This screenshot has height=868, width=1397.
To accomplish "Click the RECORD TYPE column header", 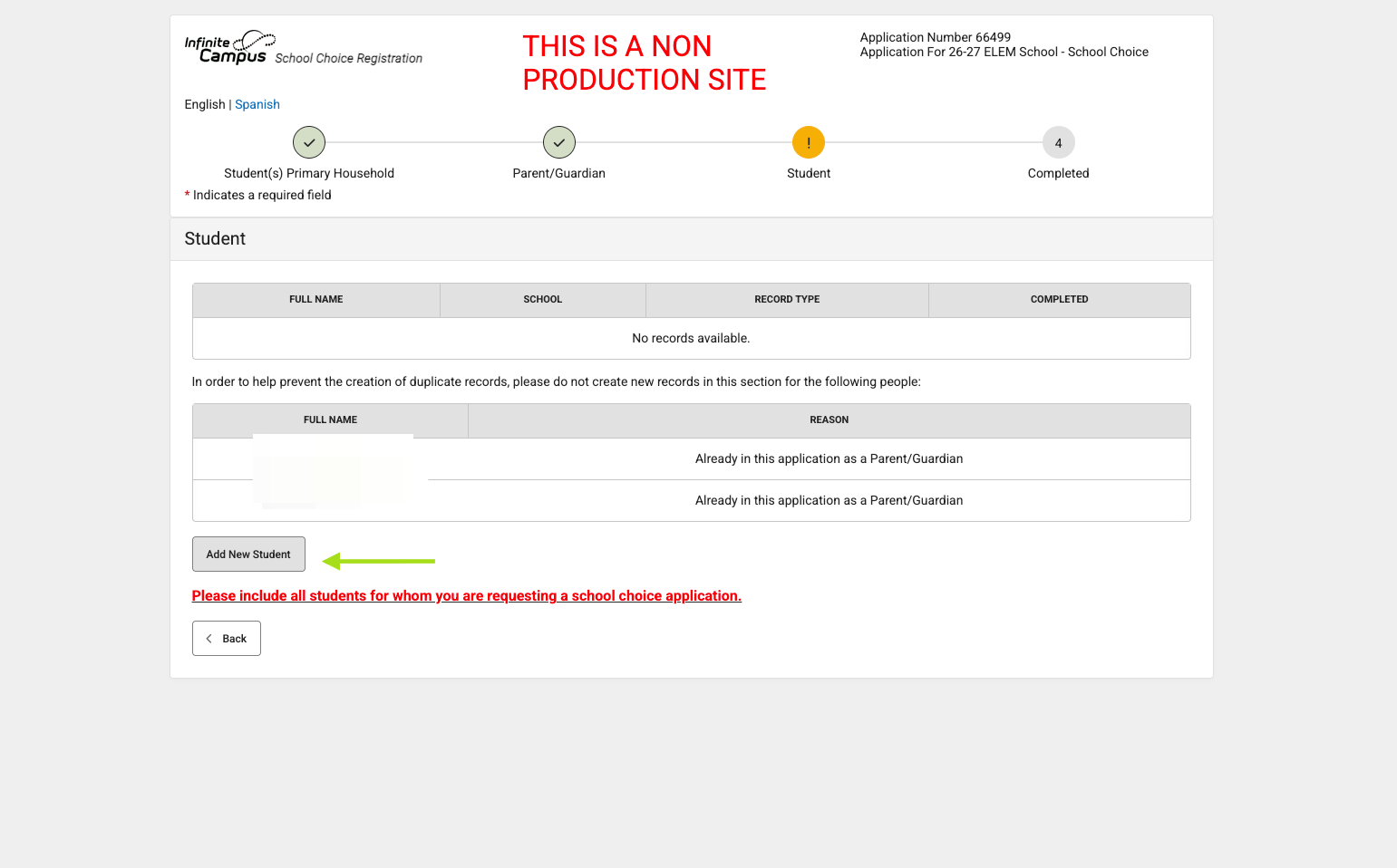I will (787, 299).
